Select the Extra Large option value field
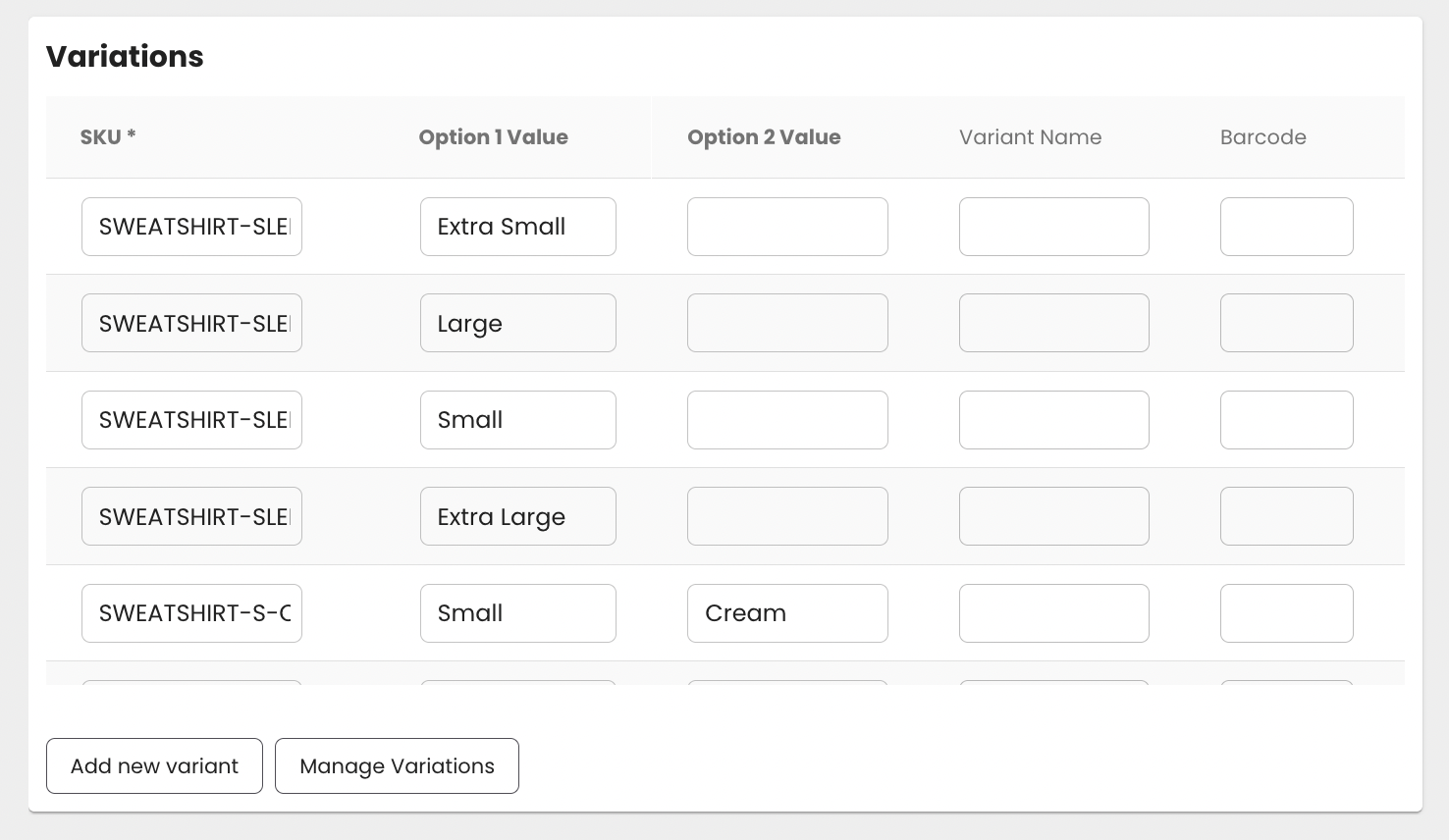Viewport: 1449px width, 840px height. point(517,516)
